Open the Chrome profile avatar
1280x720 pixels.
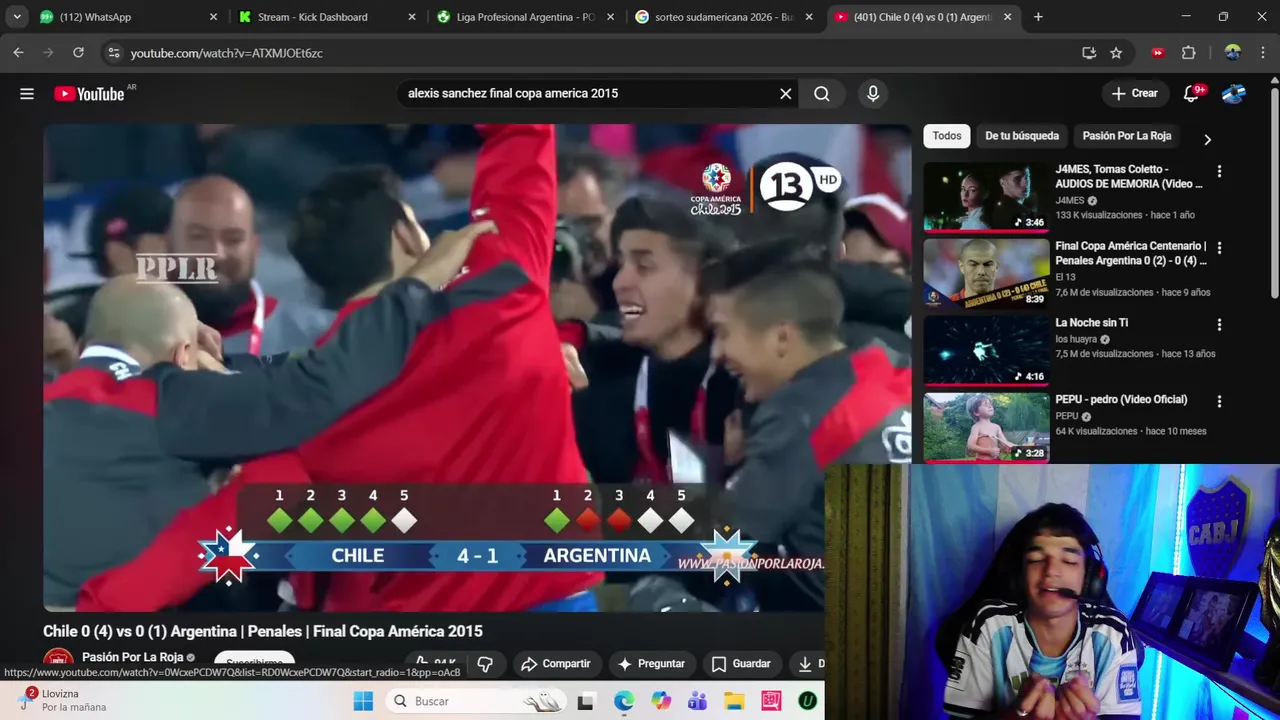pyautogui.click(x=1232, y=53)
